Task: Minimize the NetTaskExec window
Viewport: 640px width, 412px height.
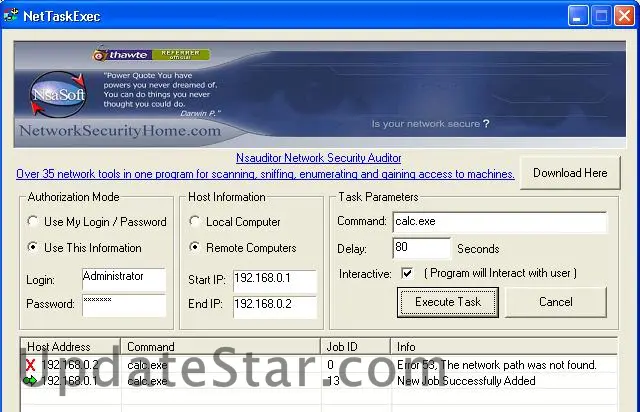Action: pyautogui.click(x=578, y=16)
